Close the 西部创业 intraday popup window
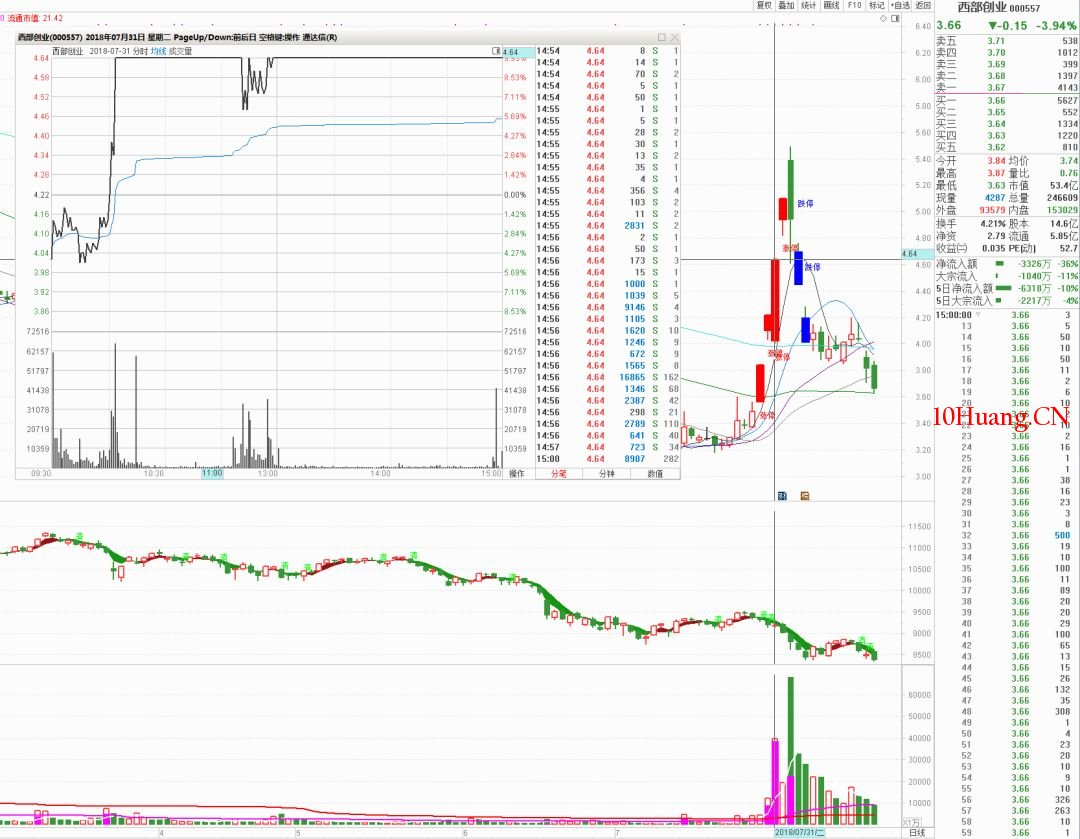 pos(674,37)
